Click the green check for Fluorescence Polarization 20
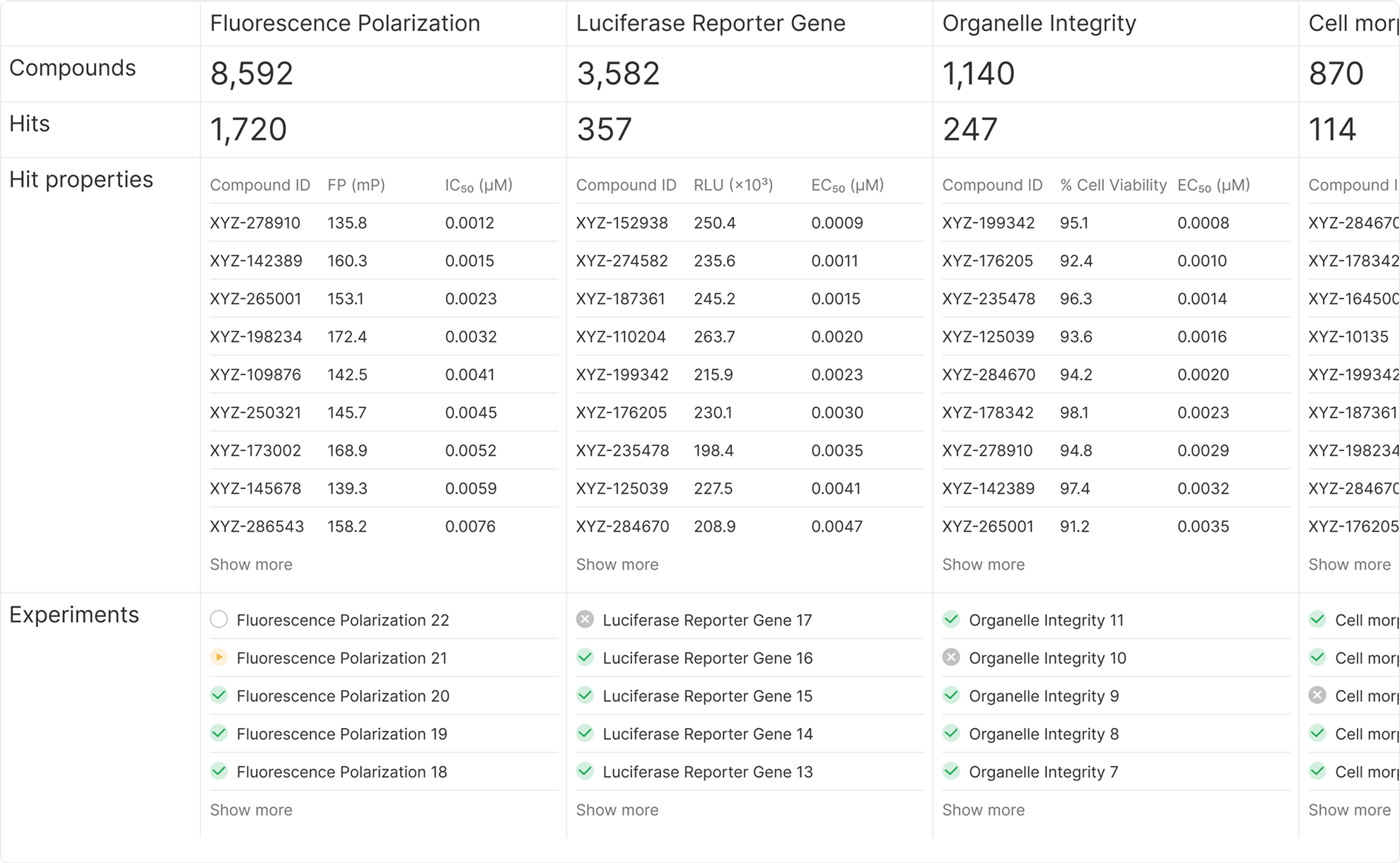Screen dimensions: 1400x863 (219, 695)
